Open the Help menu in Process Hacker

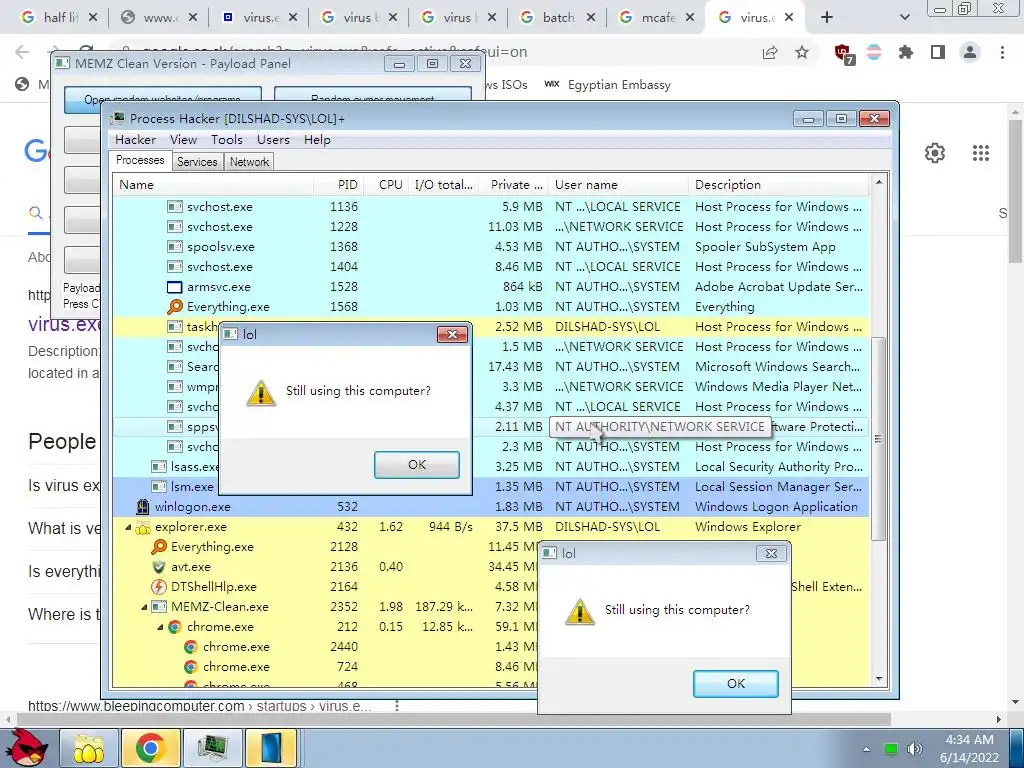[317, 140]
